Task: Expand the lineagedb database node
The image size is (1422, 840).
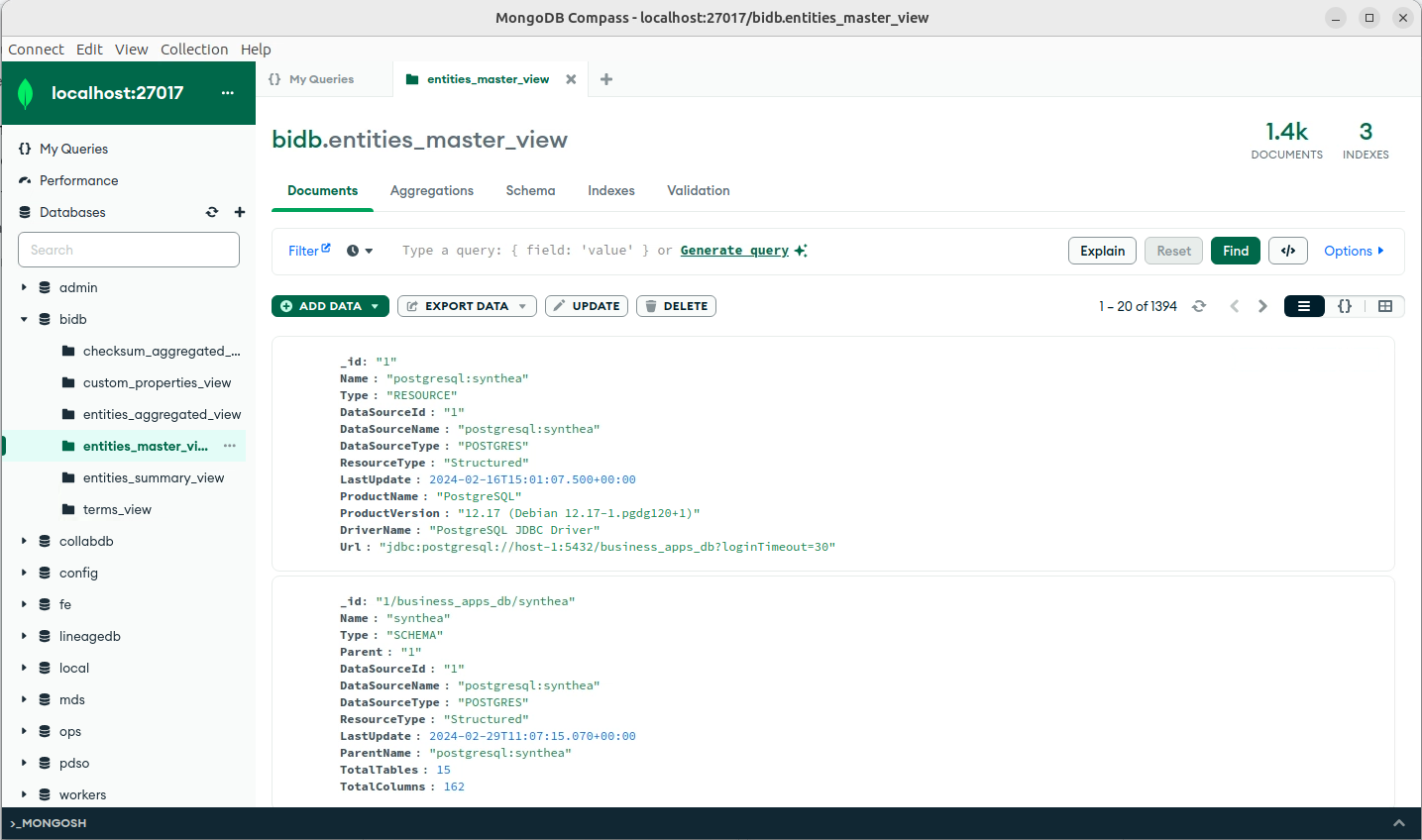Action: tap(24, 636)
